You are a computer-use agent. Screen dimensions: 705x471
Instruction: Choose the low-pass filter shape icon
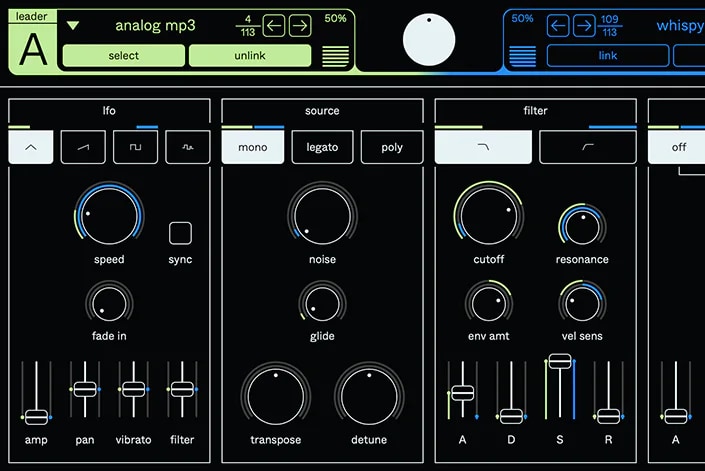pyautogui.click(x=483, y=147)
